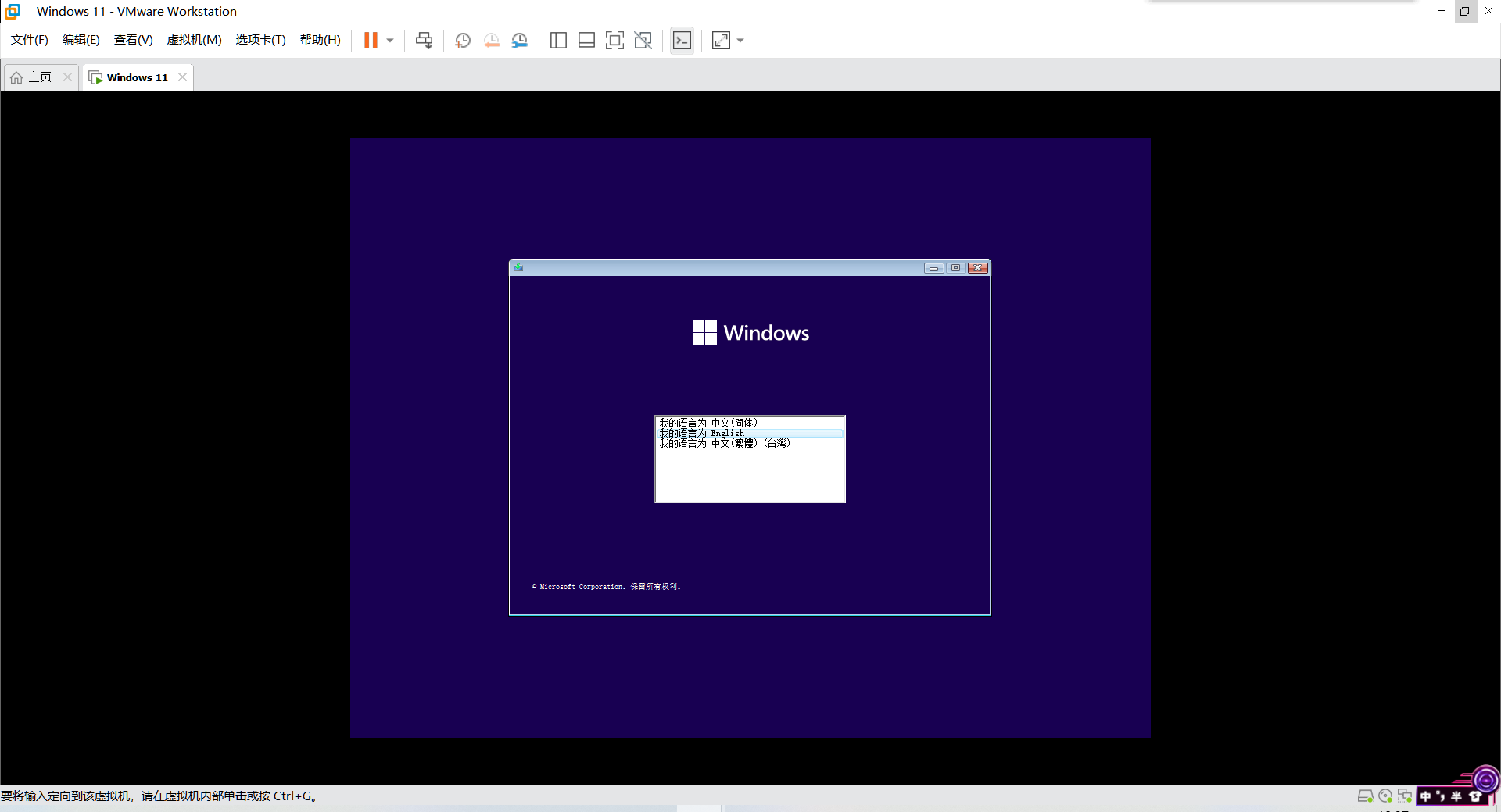Restore down the VMware Workstation window
The height and width of the screenshot is (812, 1501).
[1465, 11]
